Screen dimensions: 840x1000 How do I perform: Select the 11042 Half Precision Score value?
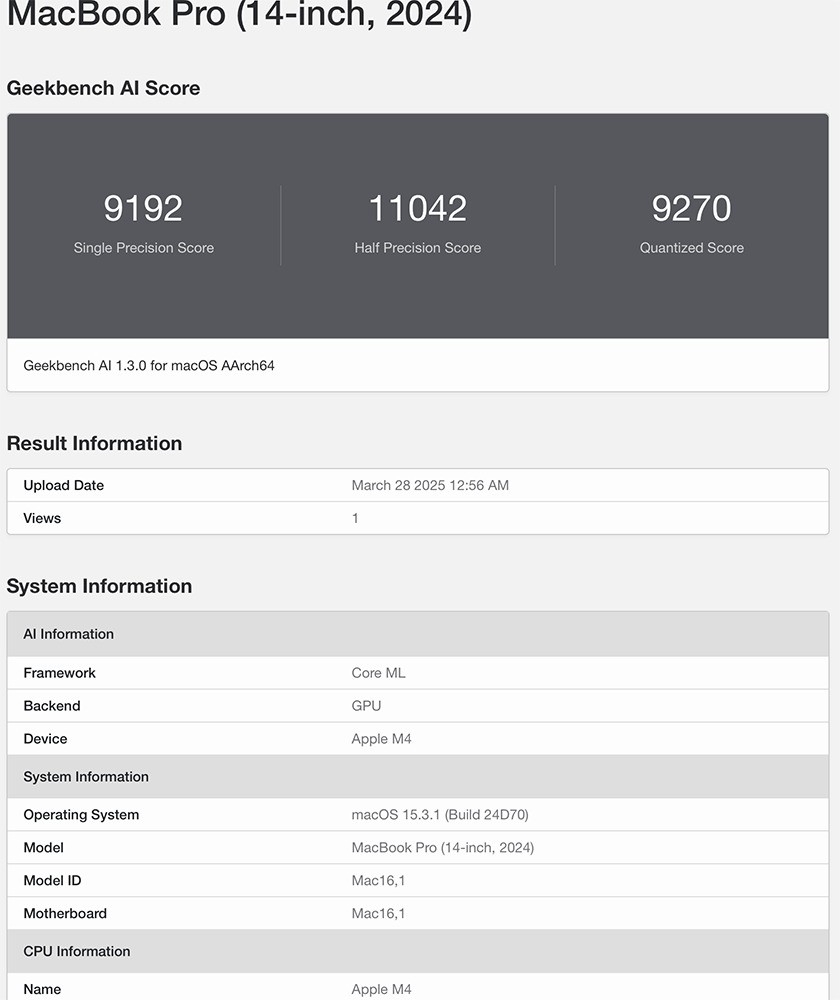pyautogui.click(x=417, y=208)
